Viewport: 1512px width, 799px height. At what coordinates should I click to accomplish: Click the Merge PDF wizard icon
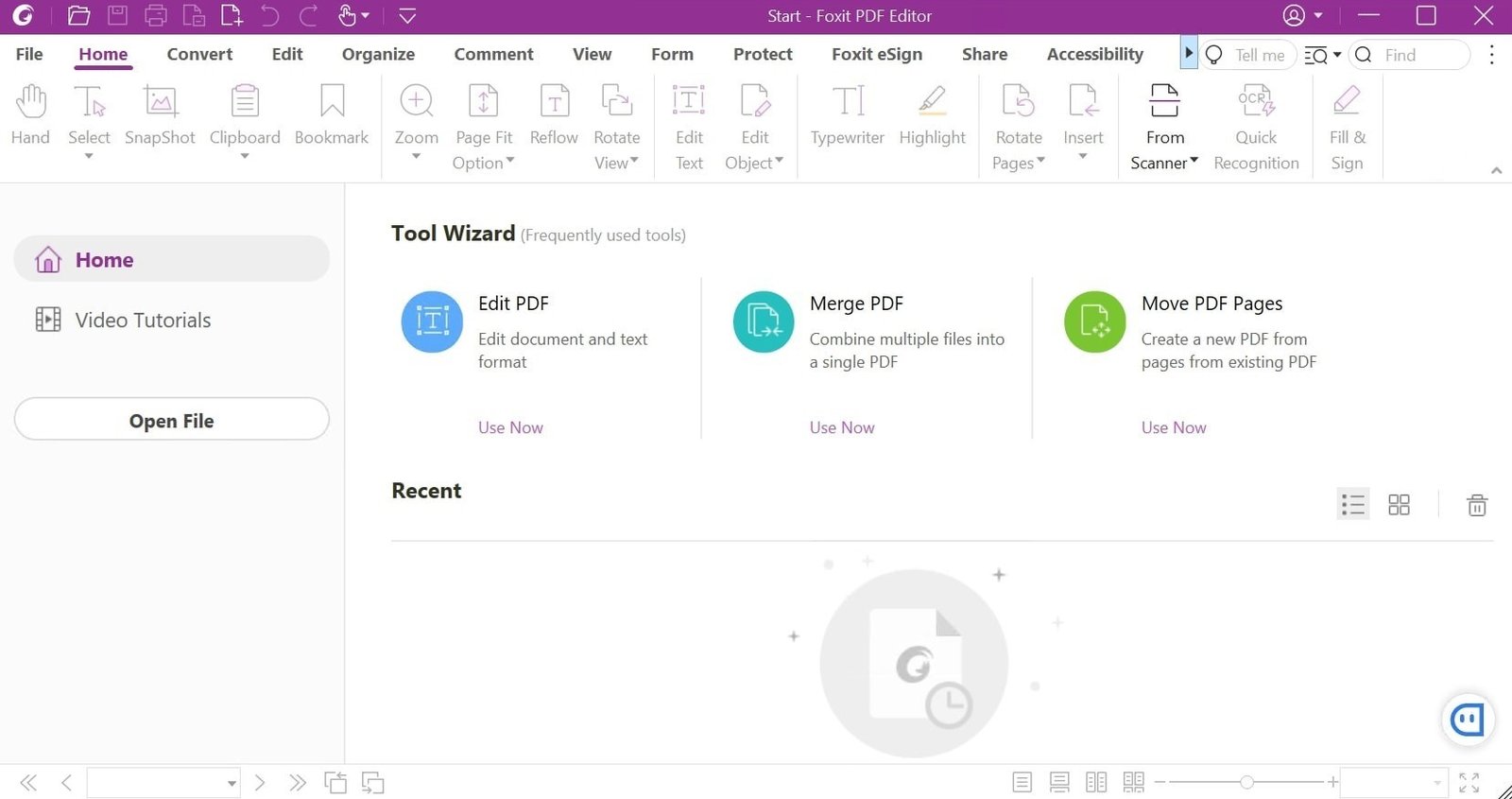click(764, 321)
